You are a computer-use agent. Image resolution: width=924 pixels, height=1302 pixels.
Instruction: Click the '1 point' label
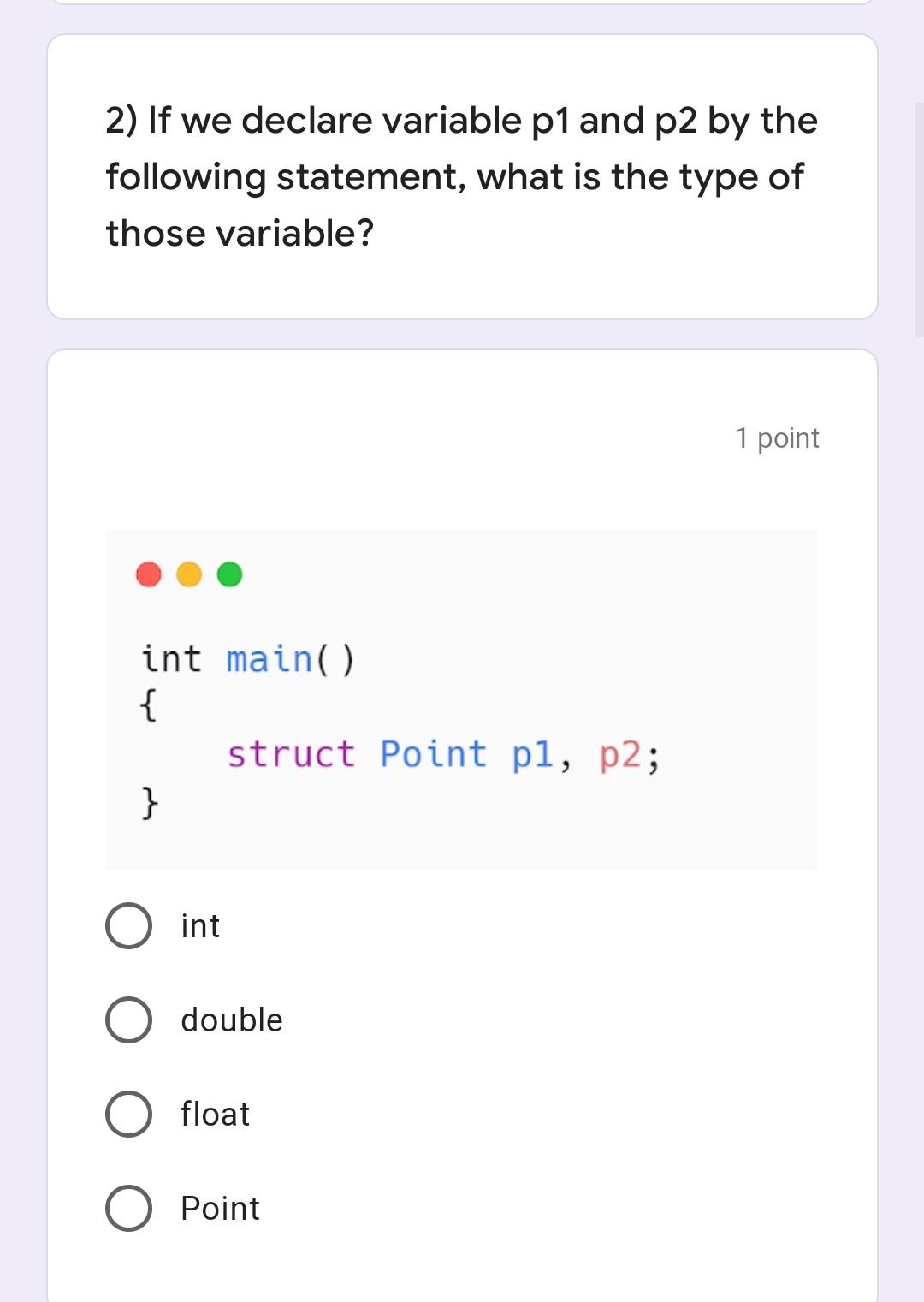point(777,437)
